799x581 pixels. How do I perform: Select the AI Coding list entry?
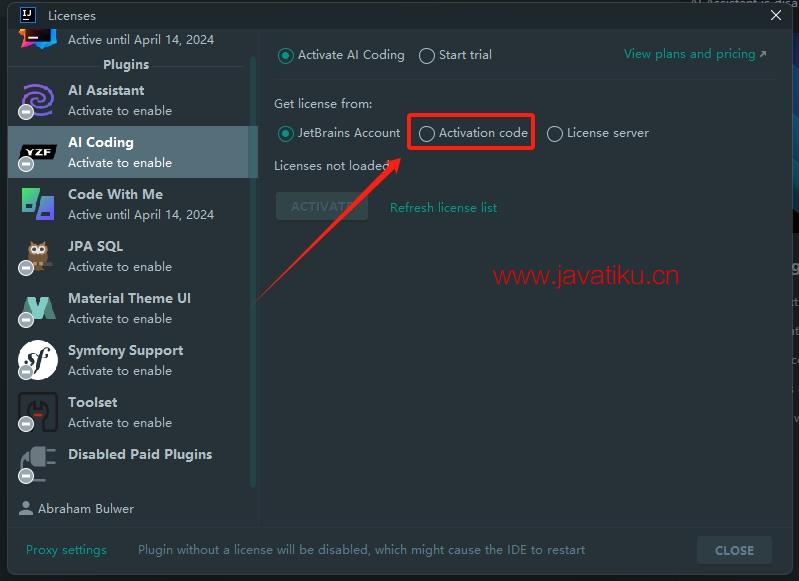point(132,152)
